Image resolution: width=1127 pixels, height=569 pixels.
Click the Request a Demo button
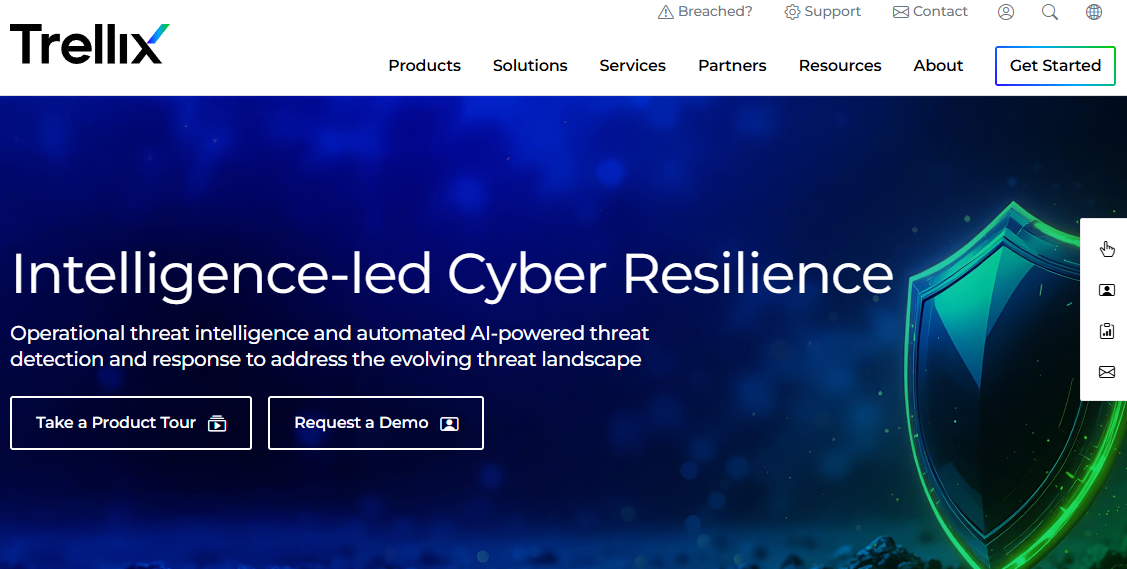point(376,423)
